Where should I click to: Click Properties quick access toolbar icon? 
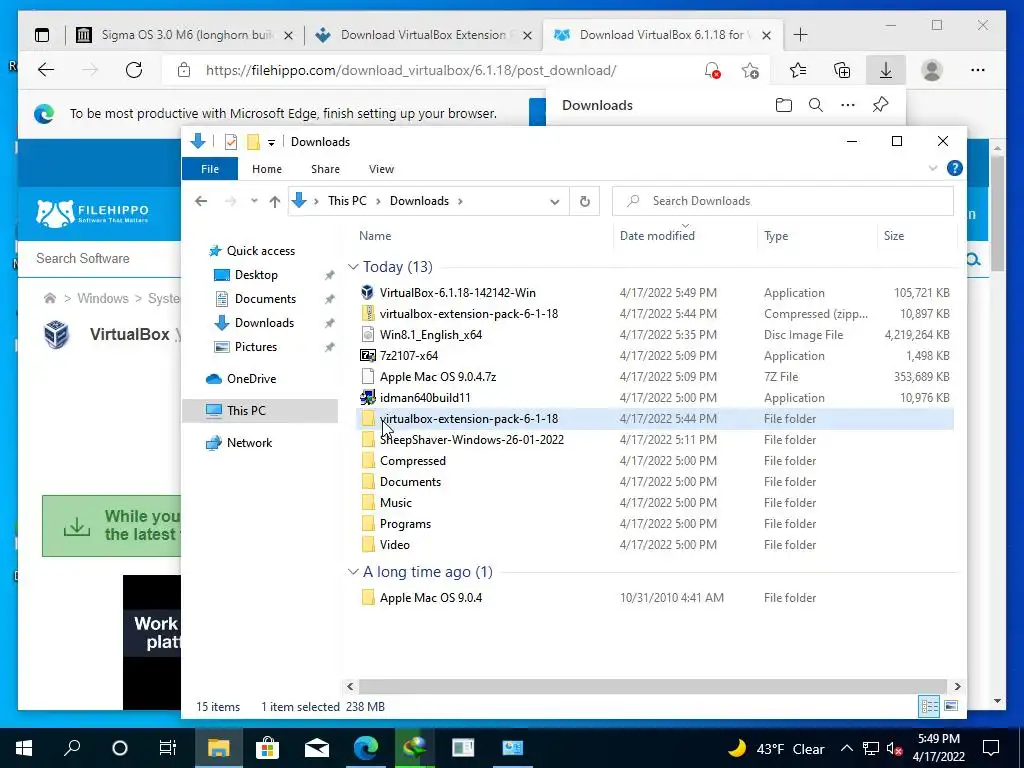231,142
